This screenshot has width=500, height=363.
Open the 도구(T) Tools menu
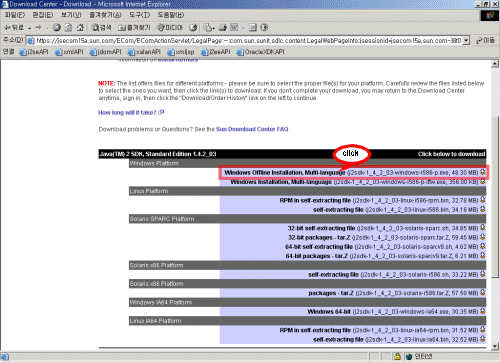139,15
